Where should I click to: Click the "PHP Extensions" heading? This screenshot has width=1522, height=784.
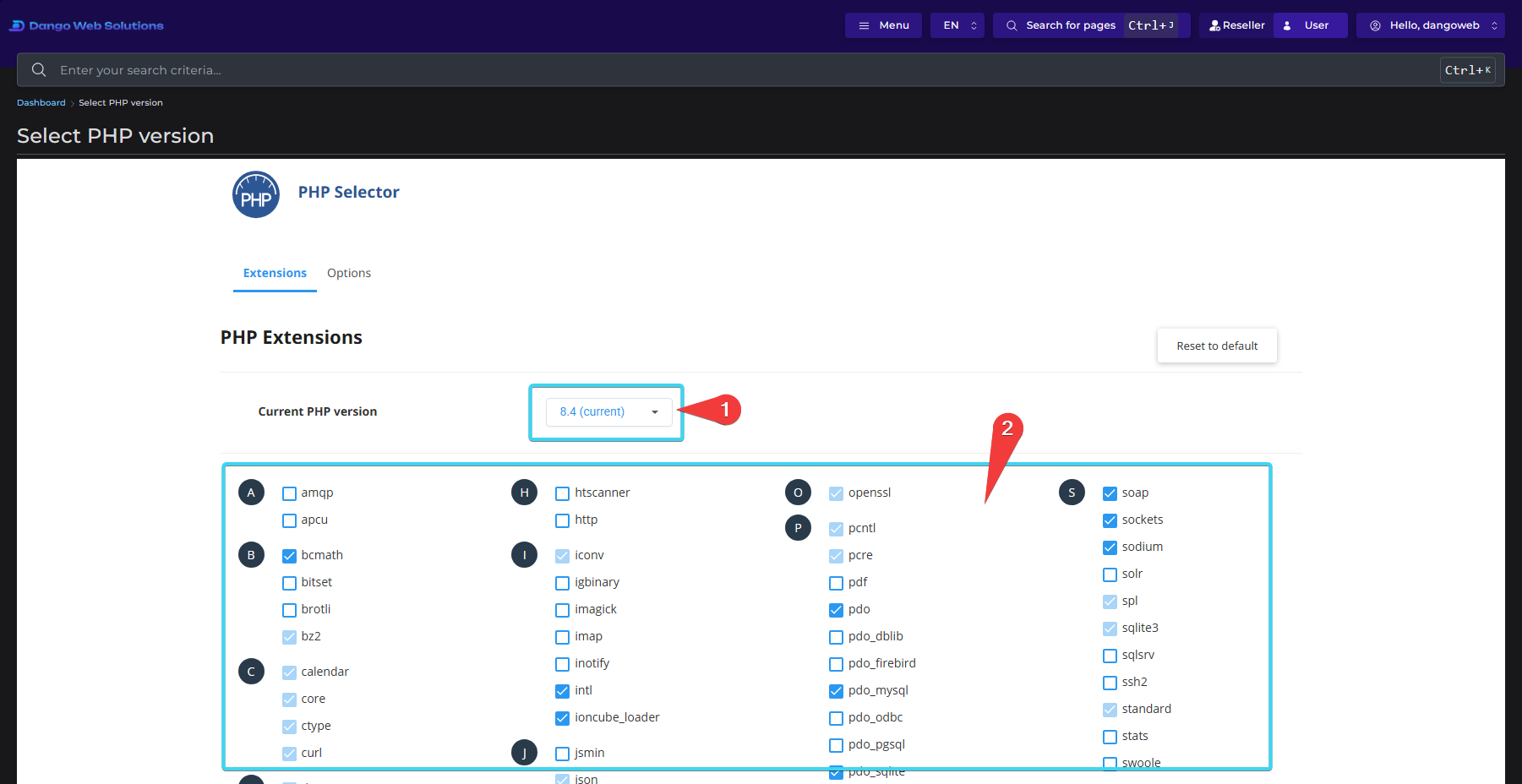(x=292, y=337)
